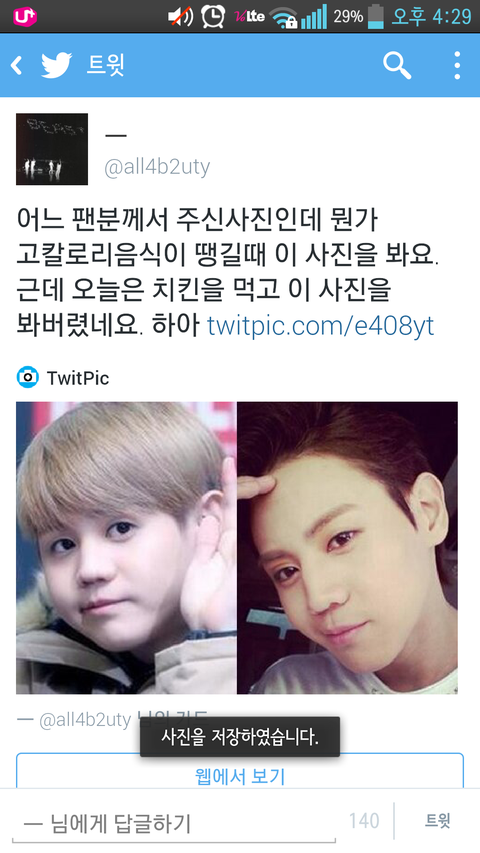The height and width of the screenshot is (853, 480).
Task: Tap the 사진을 저장하였습니다 toast message
Action: click(240, 737)
